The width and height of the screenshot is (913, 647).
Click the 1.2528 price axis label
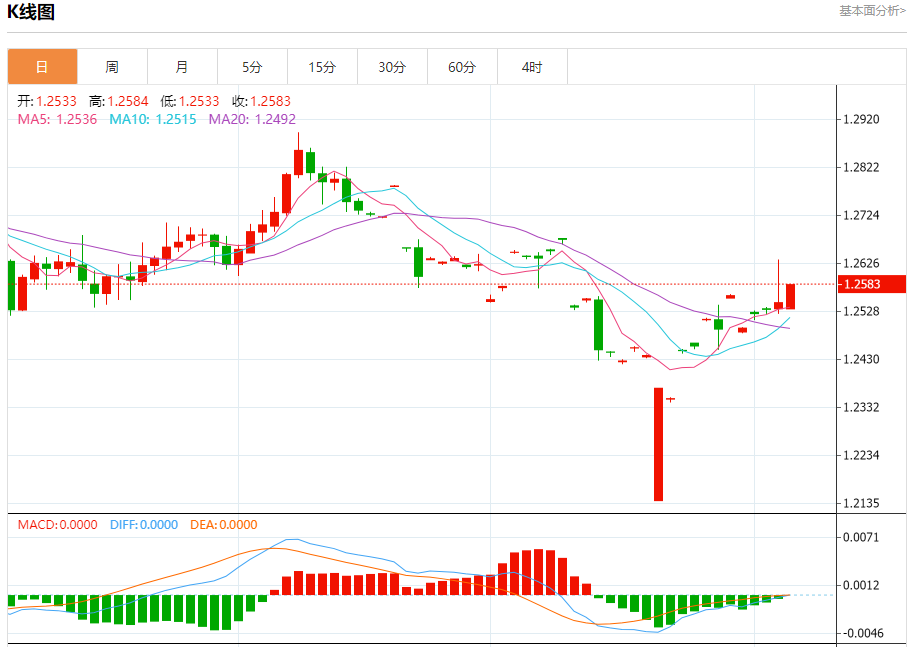click(861, 312)
